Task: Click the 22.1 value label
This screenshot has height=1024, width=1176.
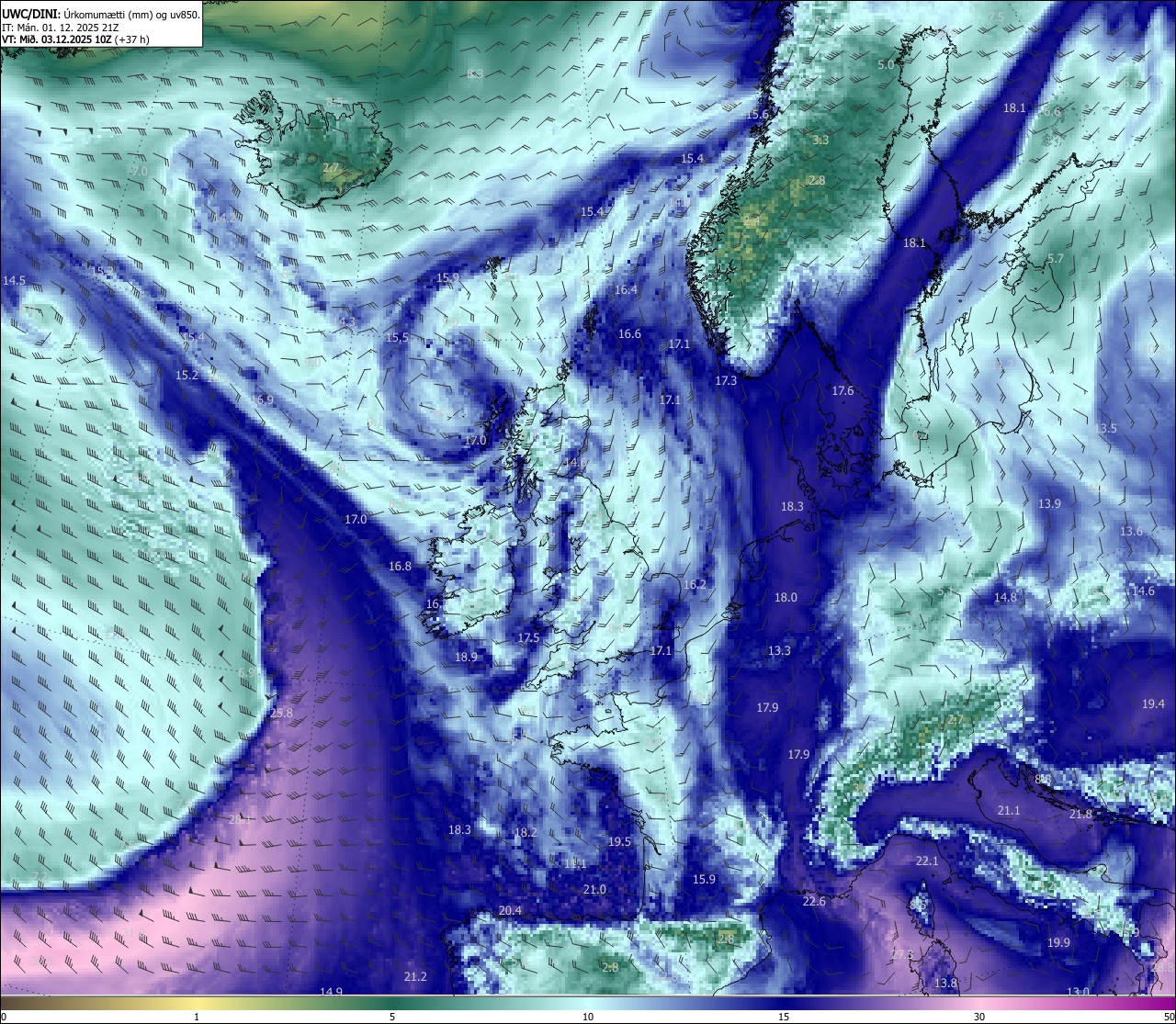Action: click(927, 861)
